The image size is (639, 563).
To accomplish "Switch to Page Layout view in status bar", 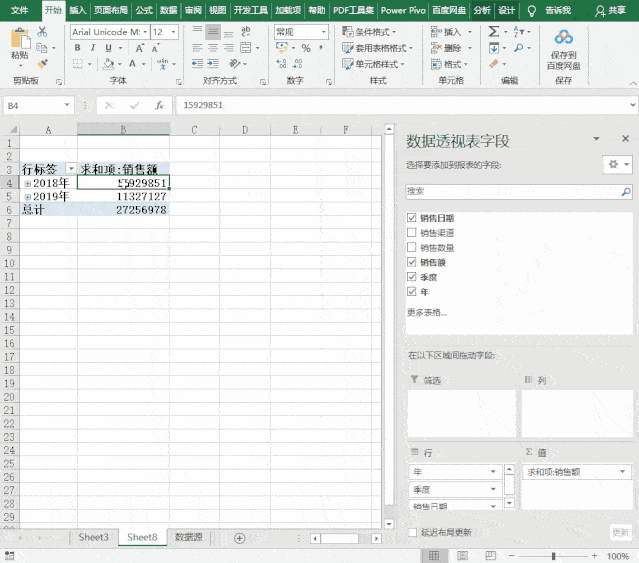I will click(x=460, y=555).
